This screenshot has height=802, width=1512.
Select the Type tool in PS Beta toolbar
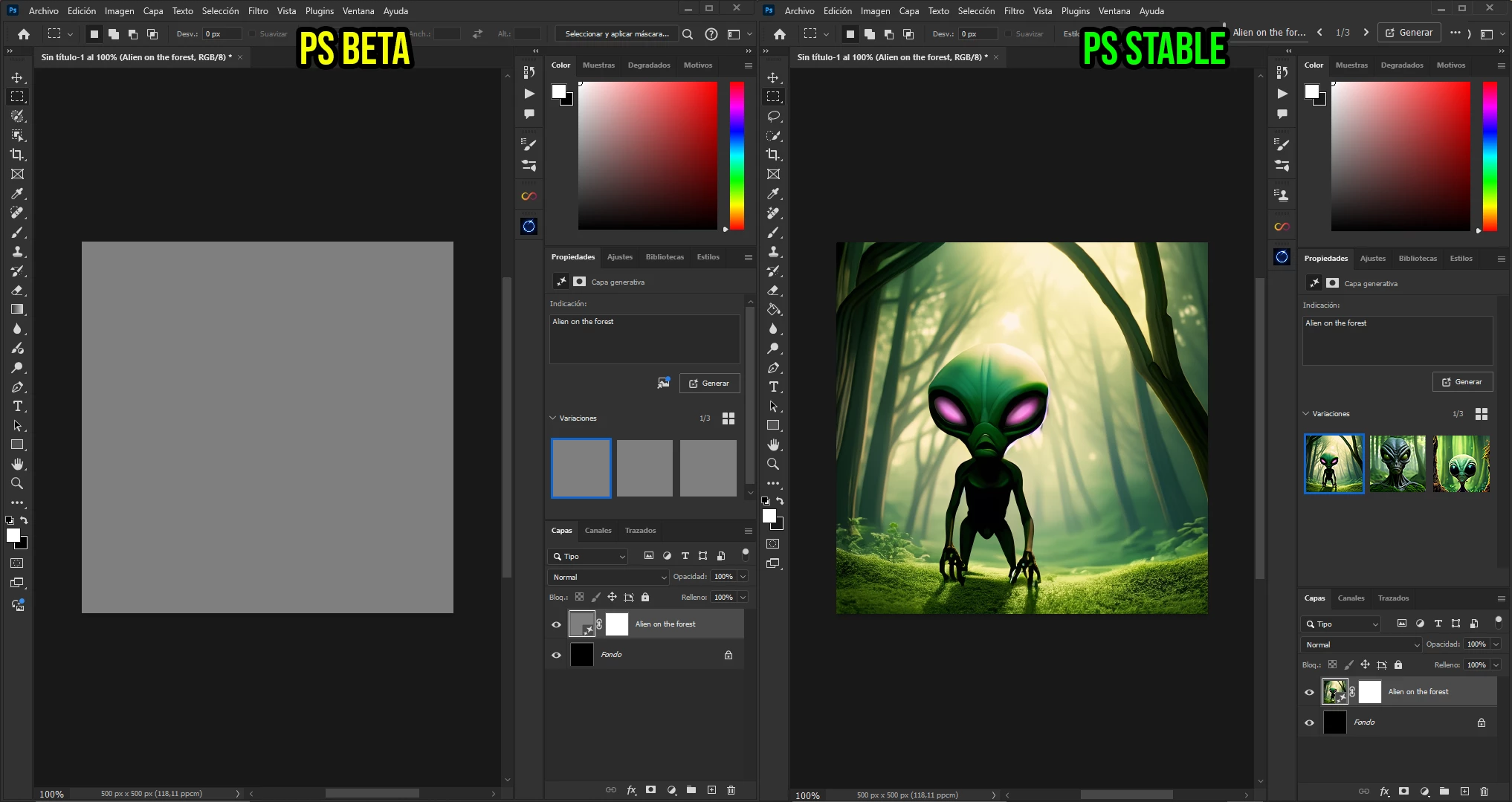(17, 406)
